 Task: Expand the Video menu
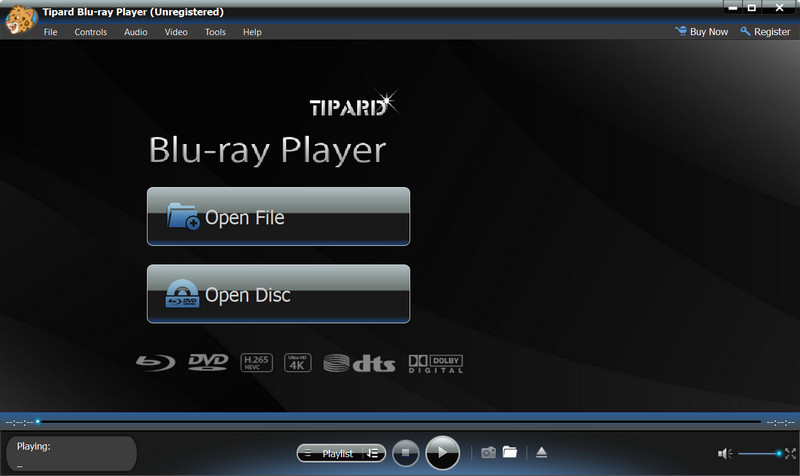176,32
